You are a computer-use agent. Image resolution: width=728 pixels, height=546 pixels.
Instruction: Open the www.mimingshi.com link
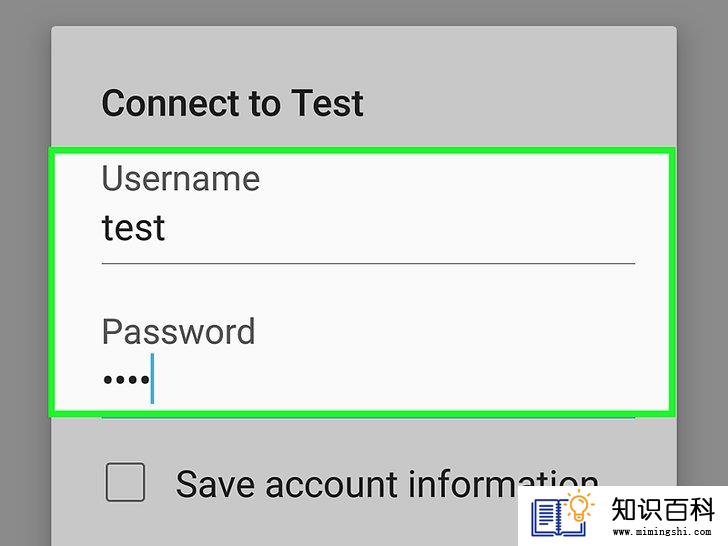pyautogui.click(x=662, y=532)
